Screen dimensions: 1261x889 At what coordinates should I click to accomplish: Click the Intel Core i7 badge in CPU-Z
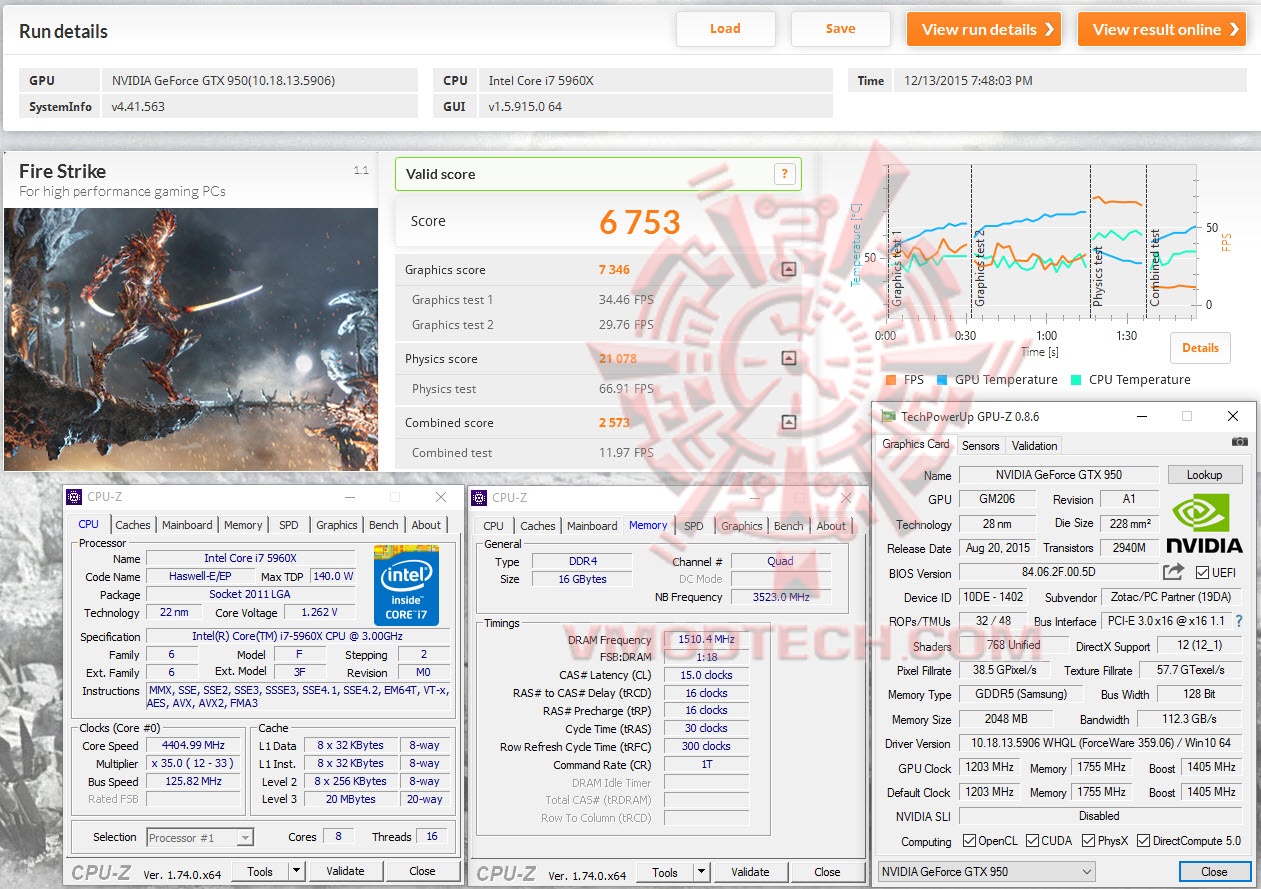[406, 585]
